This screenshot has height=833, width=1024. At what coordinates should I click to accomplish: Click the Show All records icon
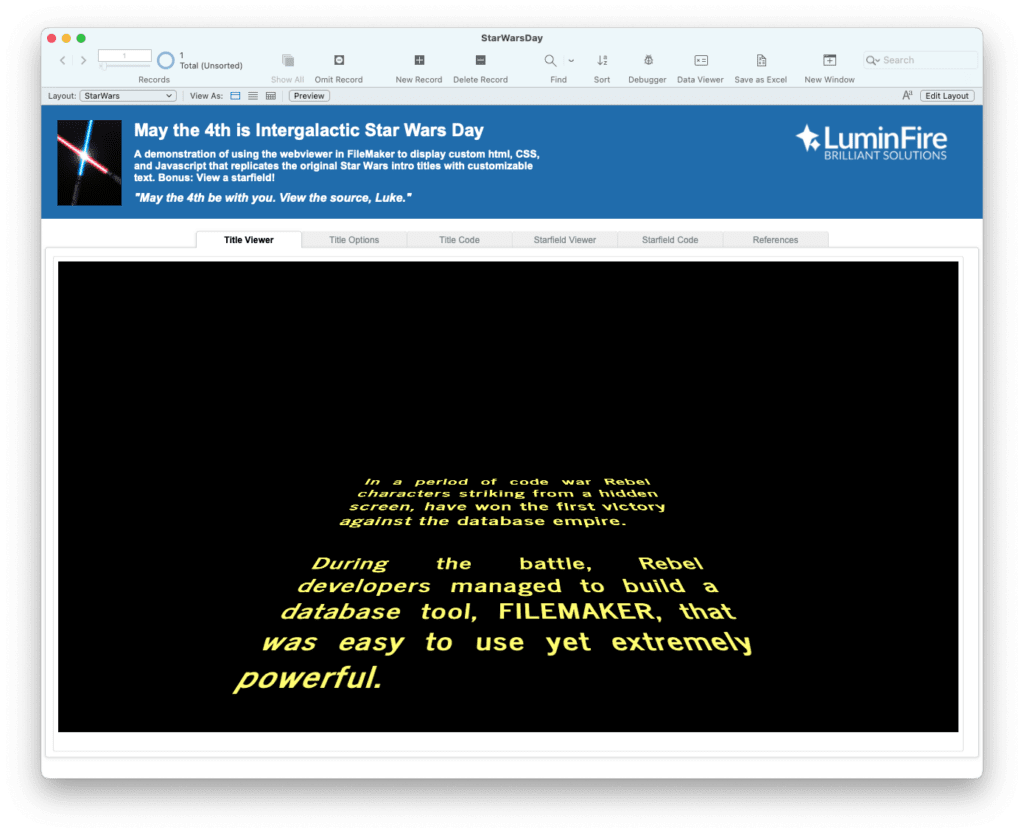coord(287,61)
